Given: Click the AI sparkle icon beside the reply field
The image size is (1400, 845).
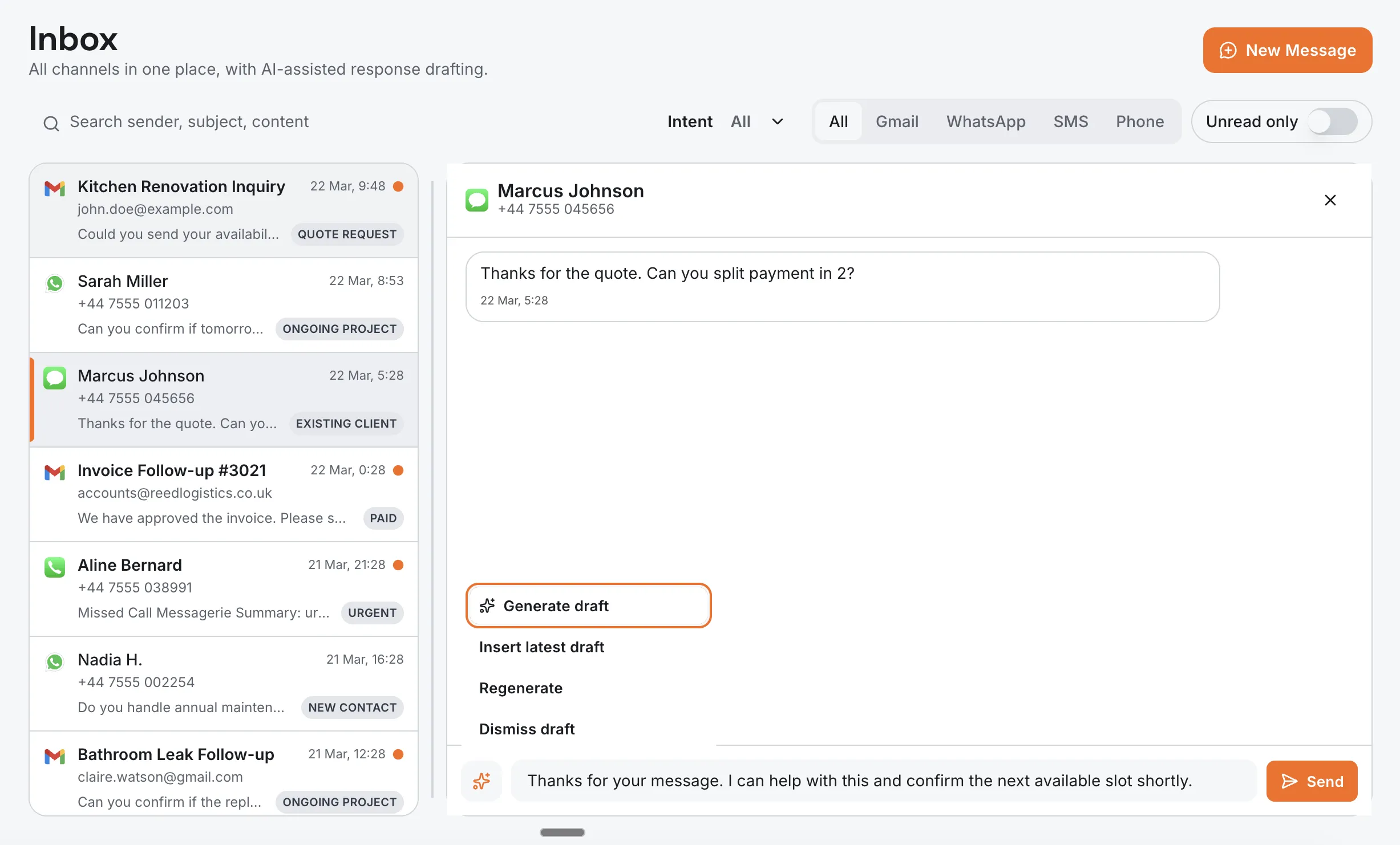Looking at the screenshot, I should 482,781.
